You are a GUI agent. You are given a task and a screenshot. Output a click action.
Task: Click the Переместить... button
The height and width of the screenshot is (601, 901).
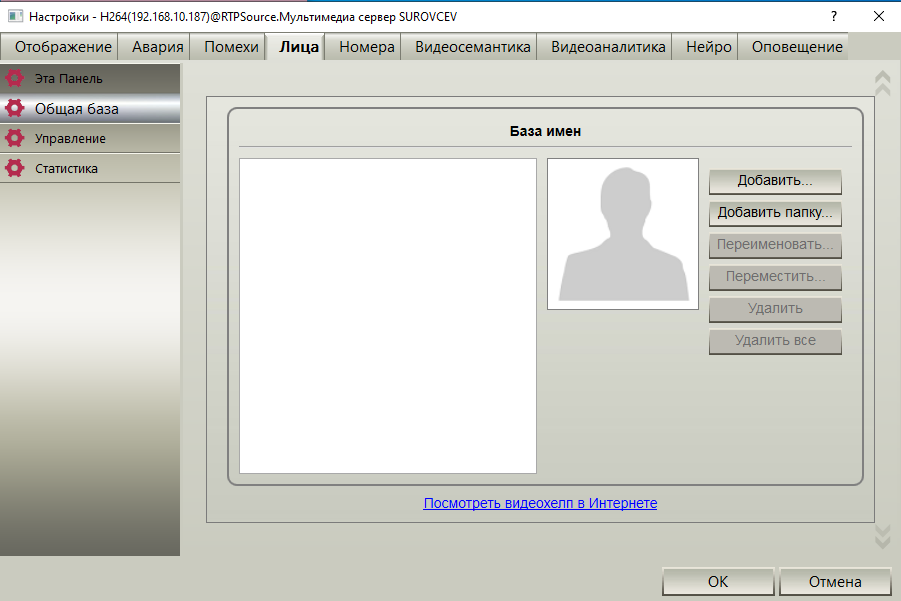[x=775, y=278]
